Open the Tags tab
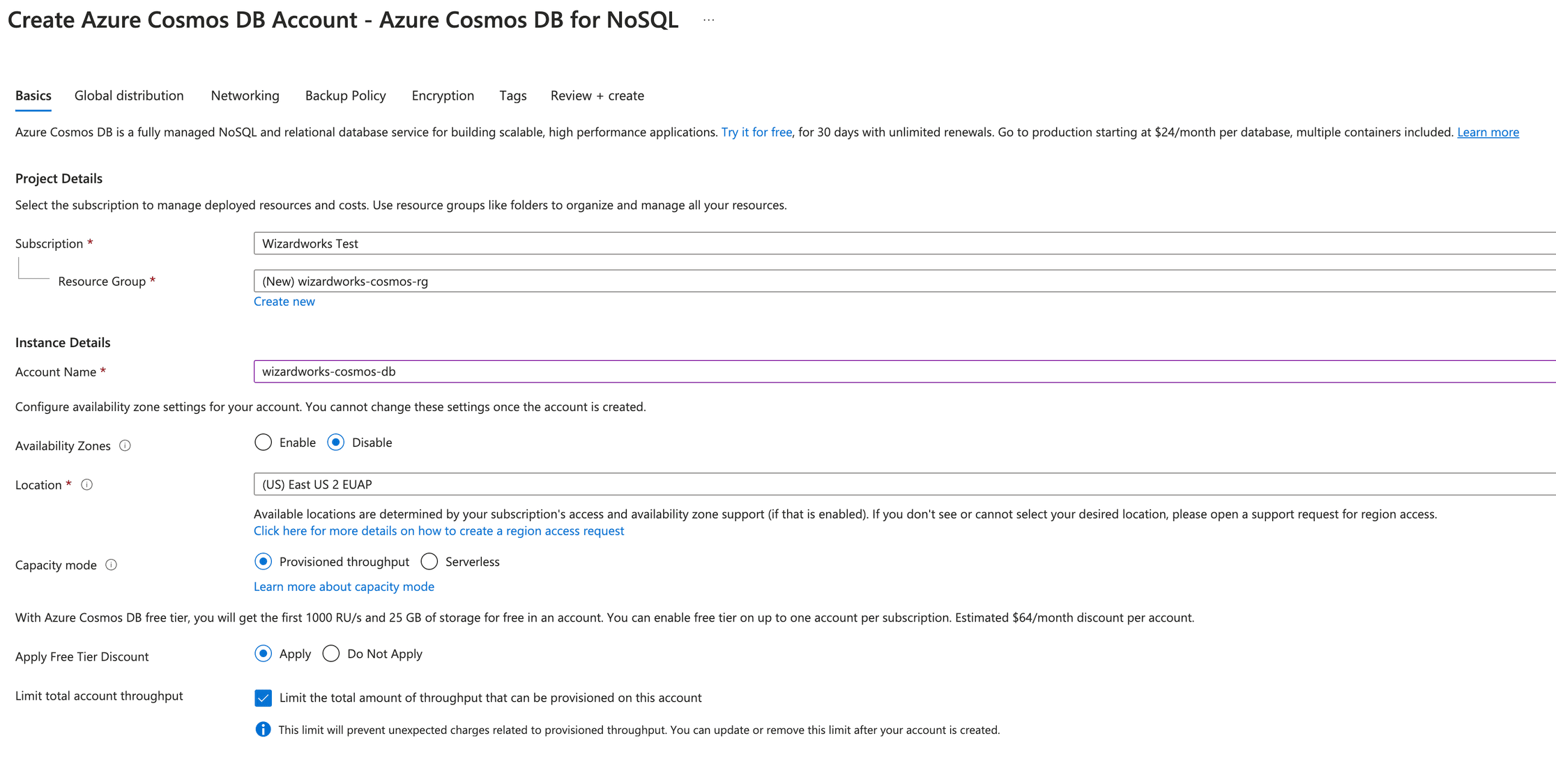The width and height of the screenshot is (1556, 784). point(512,95)
